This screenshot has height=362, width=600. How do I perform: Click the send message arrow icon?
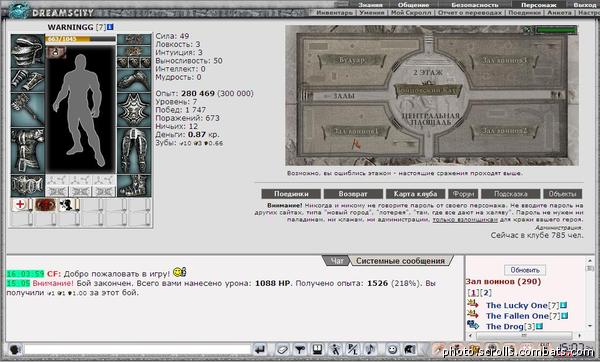point(260,349)
